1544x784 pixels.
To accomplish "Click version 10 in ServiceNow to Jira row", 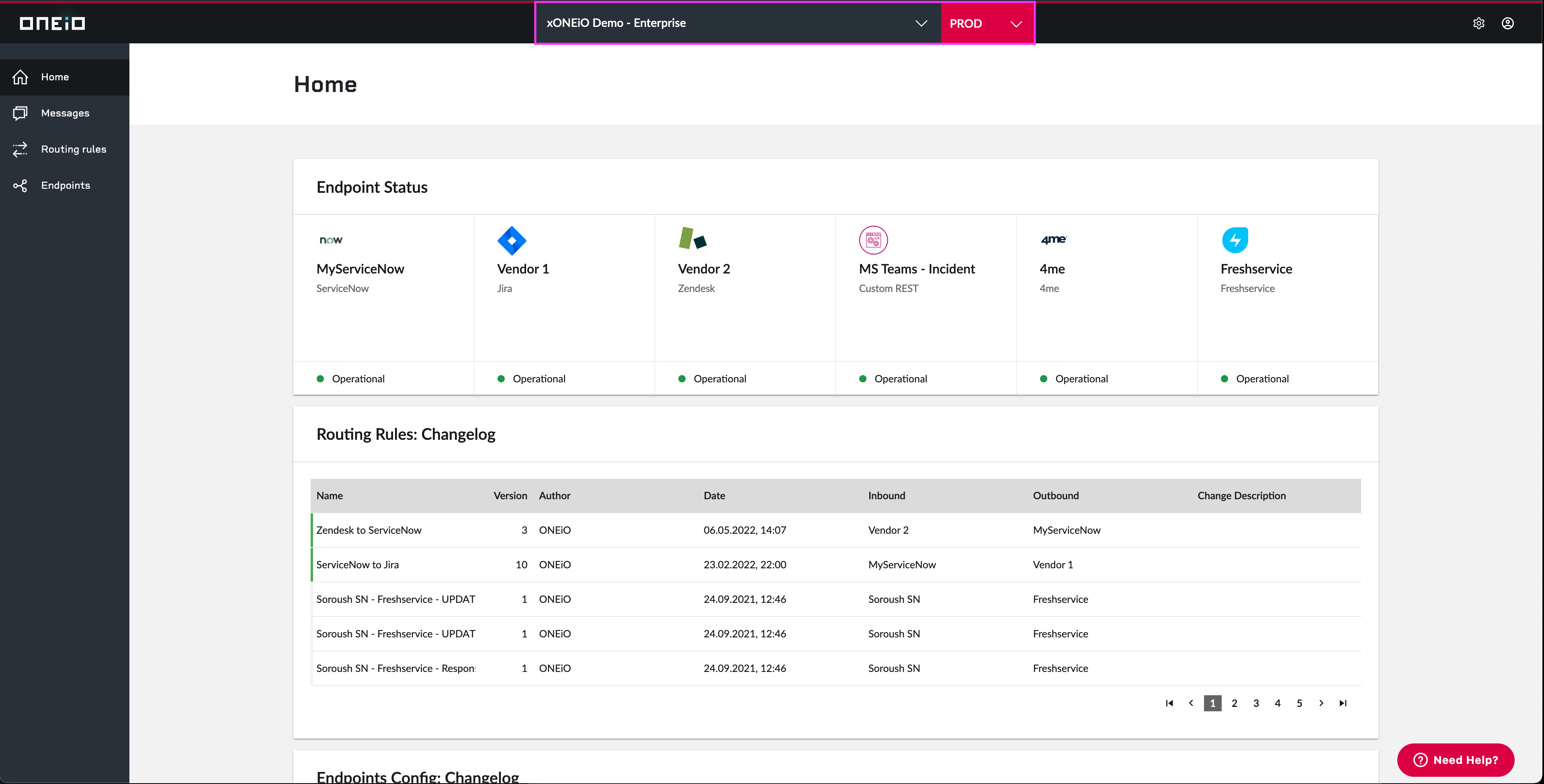I will pyautogui.click(x=522, y=565).
